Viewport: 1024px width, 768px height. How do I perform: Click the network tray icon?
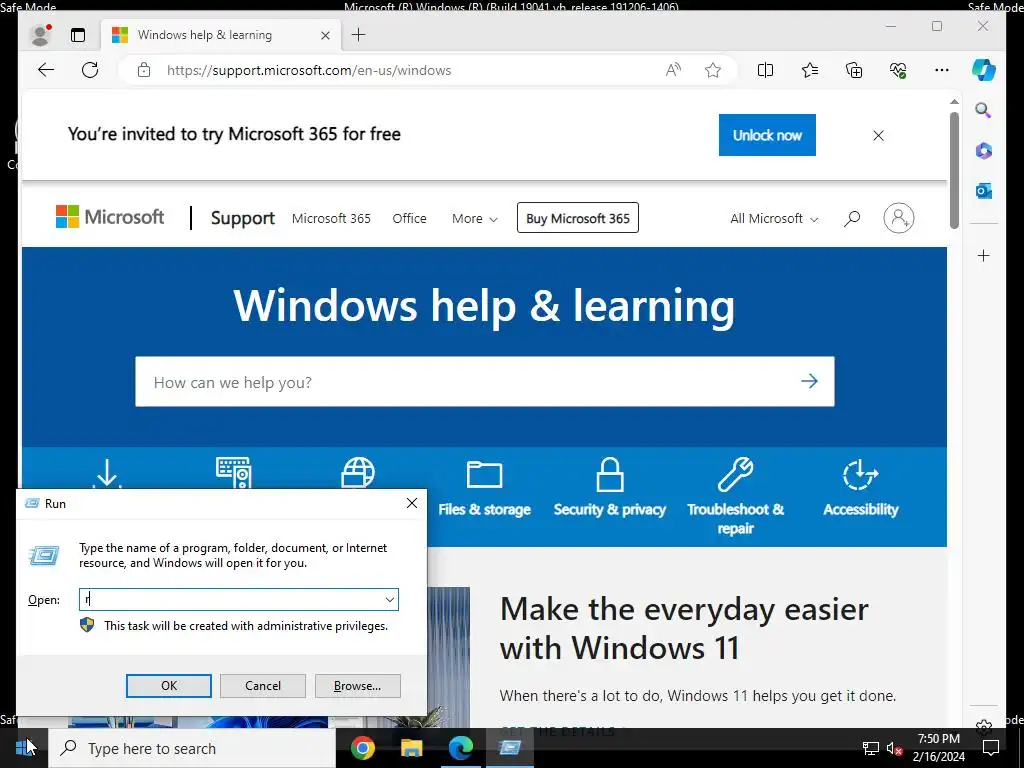[x=871, y=748]
